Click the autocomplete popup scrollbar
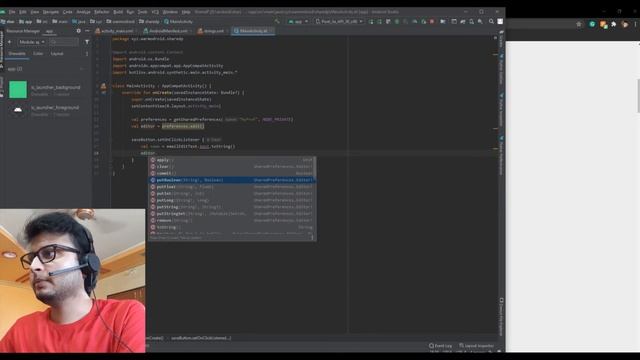640x360 pixels. coord(315,169)
